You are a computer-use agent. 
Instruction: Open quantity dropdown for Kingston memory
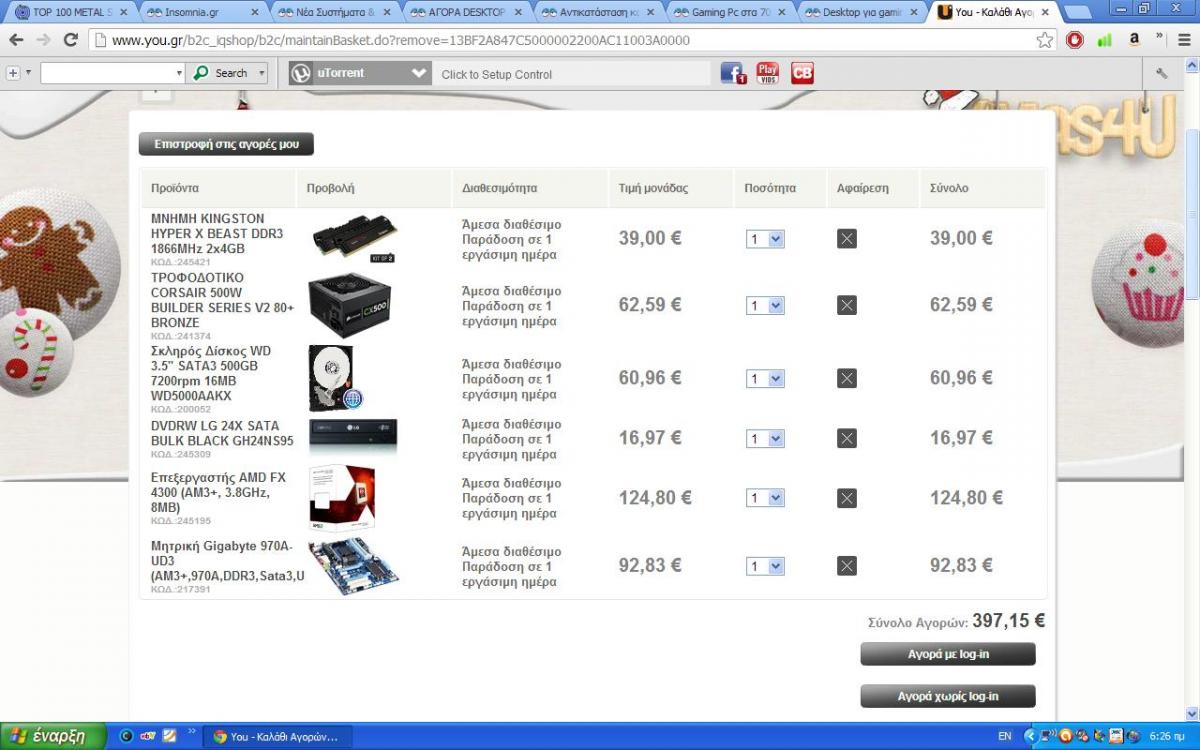click(765, 239)
